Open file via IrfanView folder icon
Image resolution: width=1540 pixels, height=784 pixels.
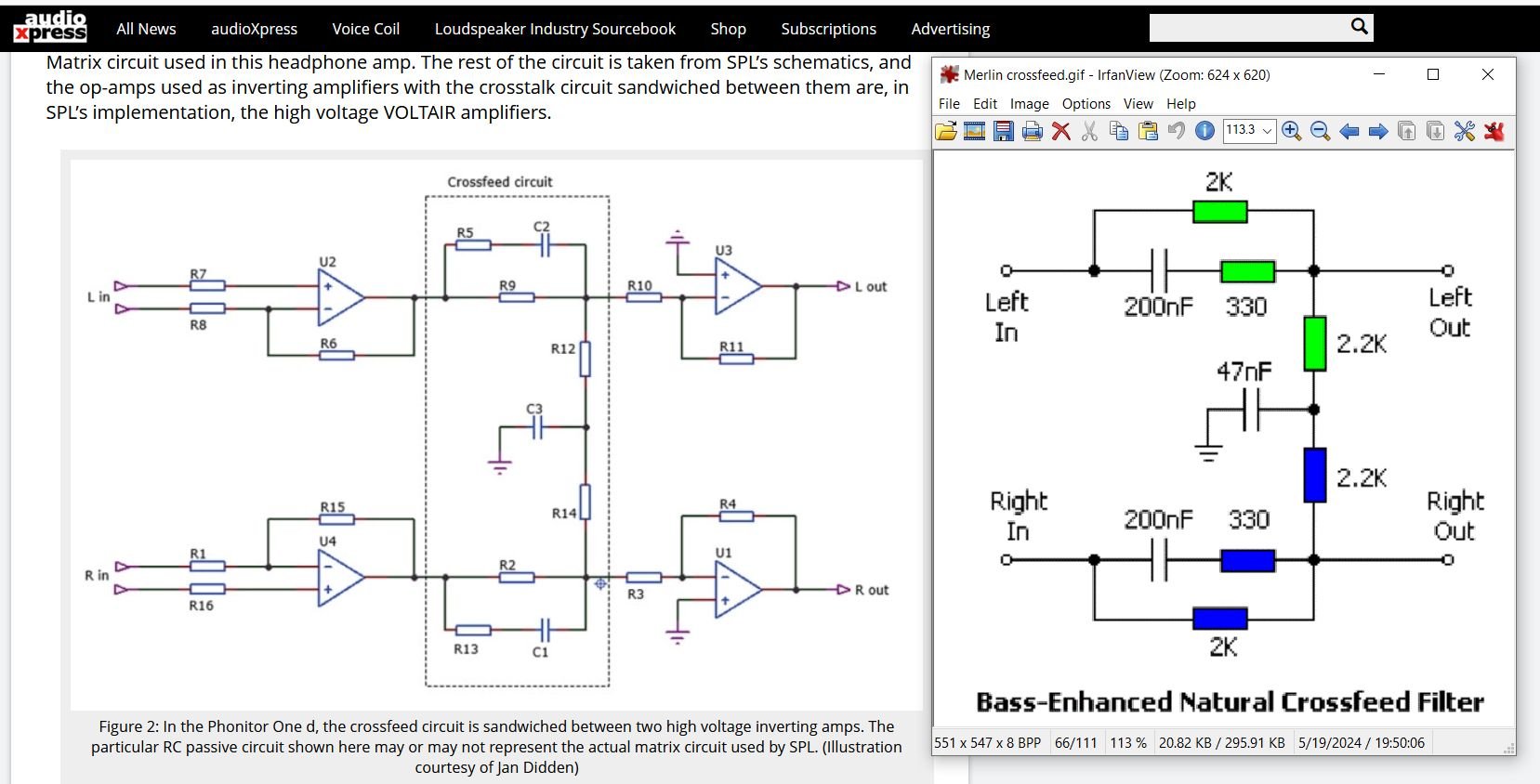pos(946,131)
